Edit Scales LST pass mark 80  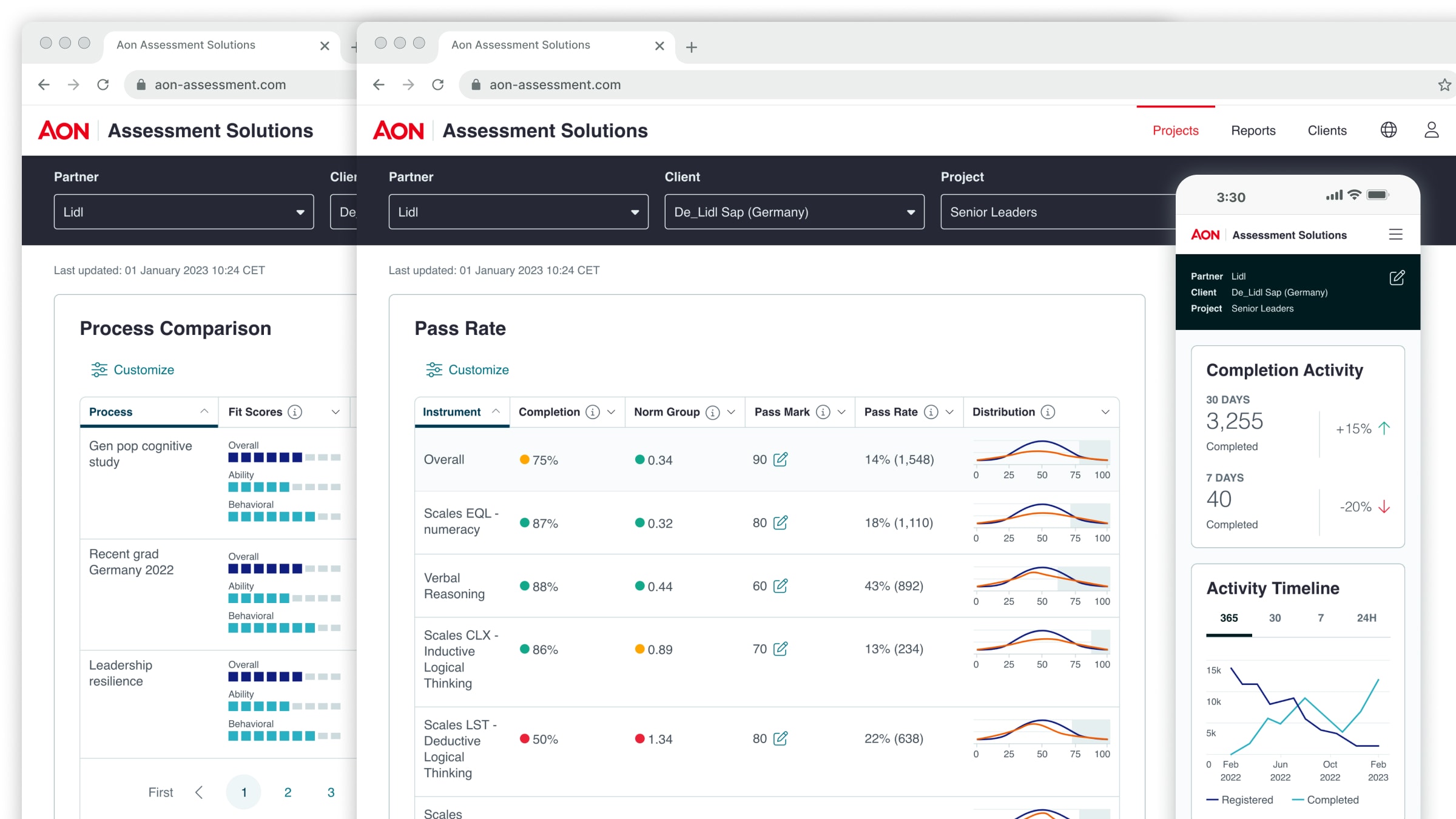(x=780, y=738)
